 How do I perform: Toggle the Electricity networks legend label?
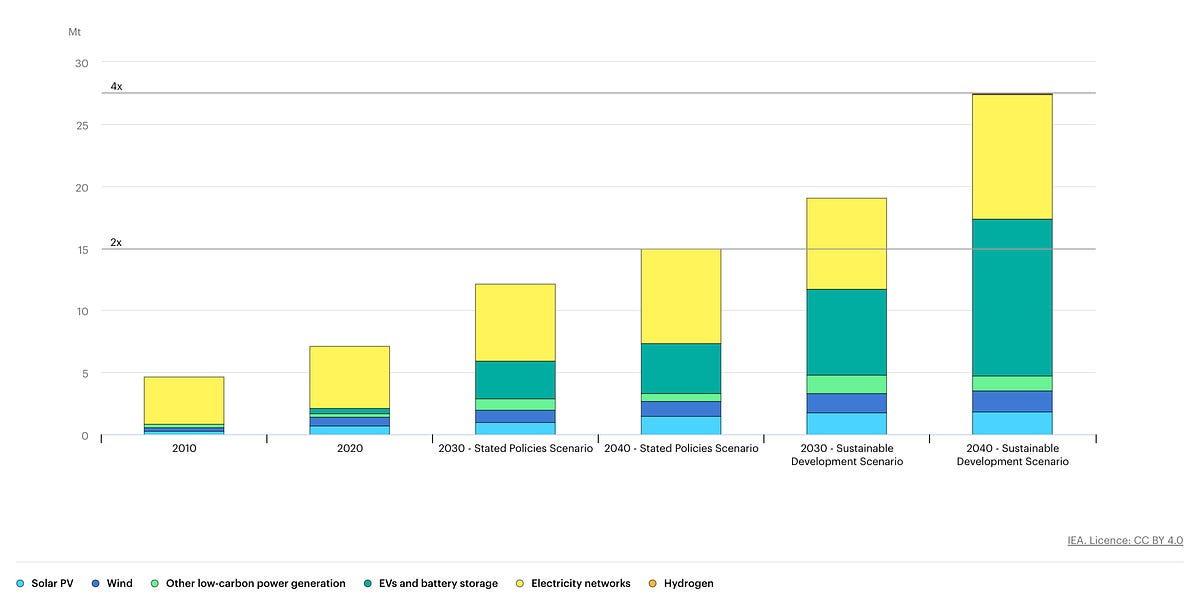point(580,583)
